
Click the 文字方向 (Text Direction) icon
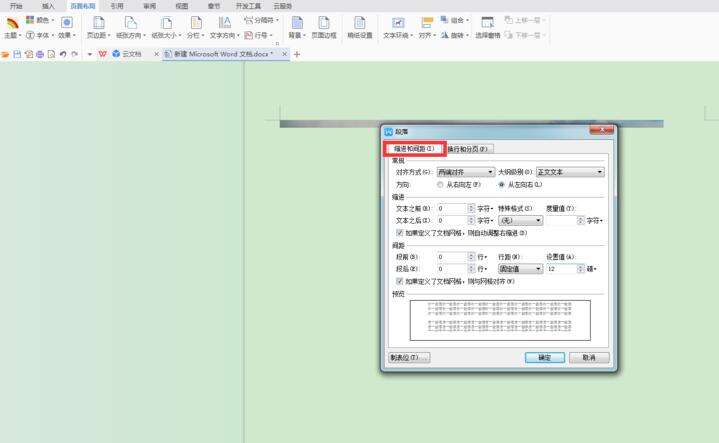tap(224, 23)
